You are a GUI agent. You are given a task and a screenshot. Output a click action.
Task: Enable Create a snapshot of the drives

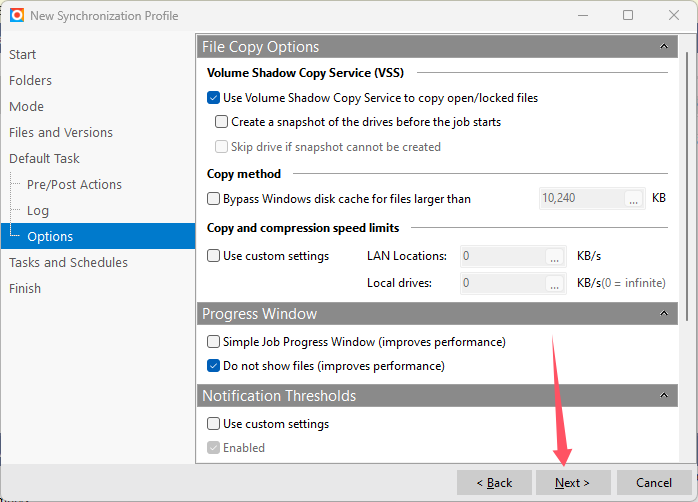click(x=222, y=122)
